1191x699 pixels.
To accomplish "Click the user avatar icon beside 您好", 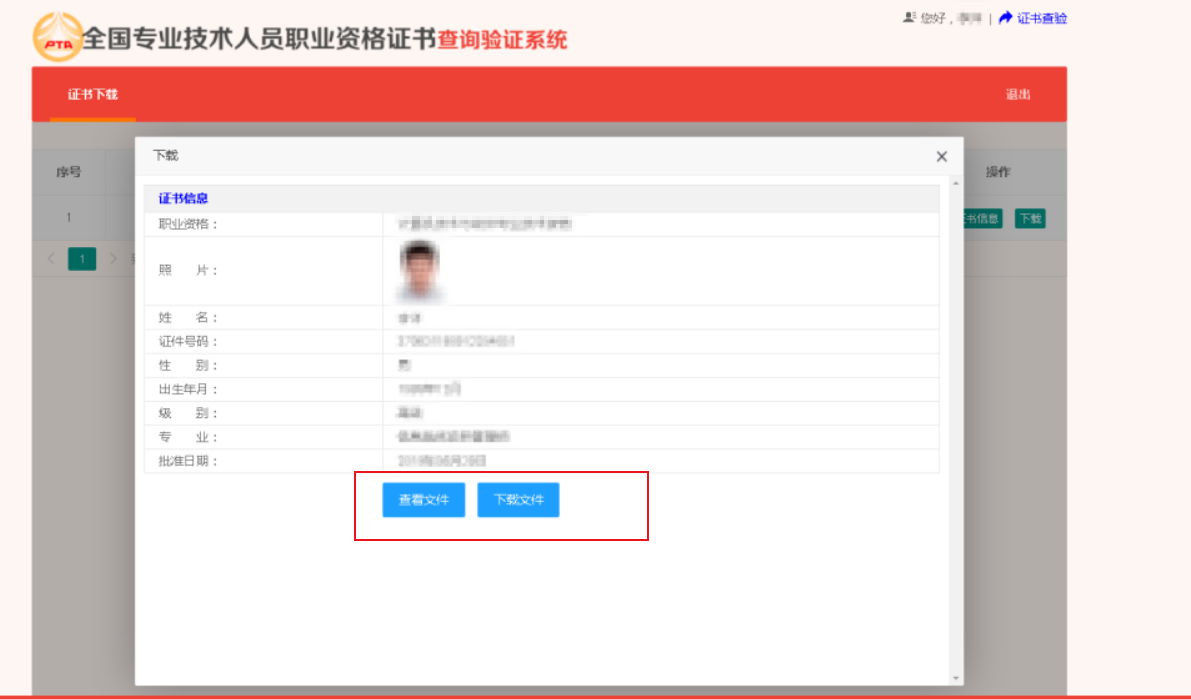I will (x=909, y=18).
